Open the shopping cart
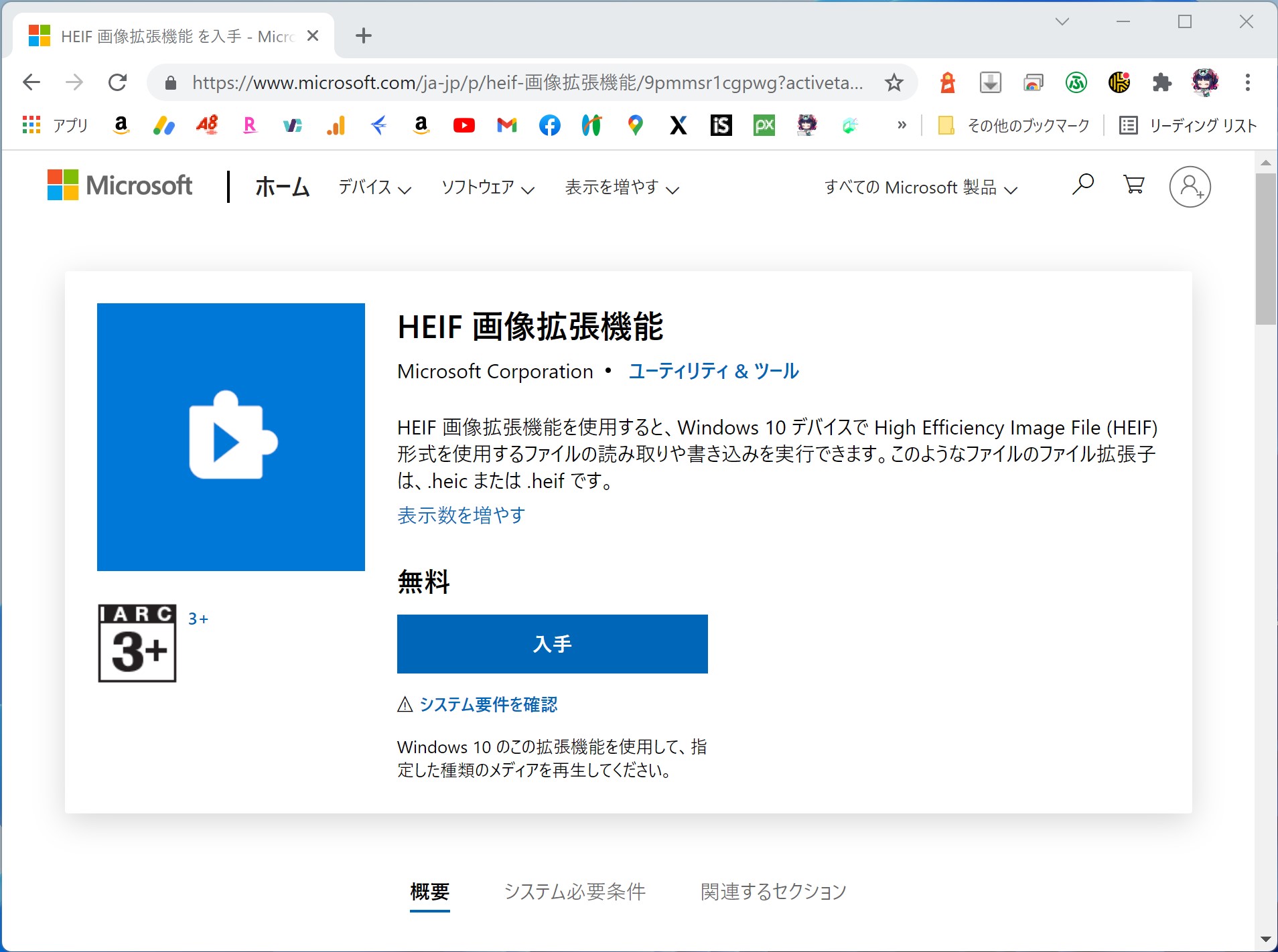1278x952 pixels. pyautogui.click(x=1133, y=185)
